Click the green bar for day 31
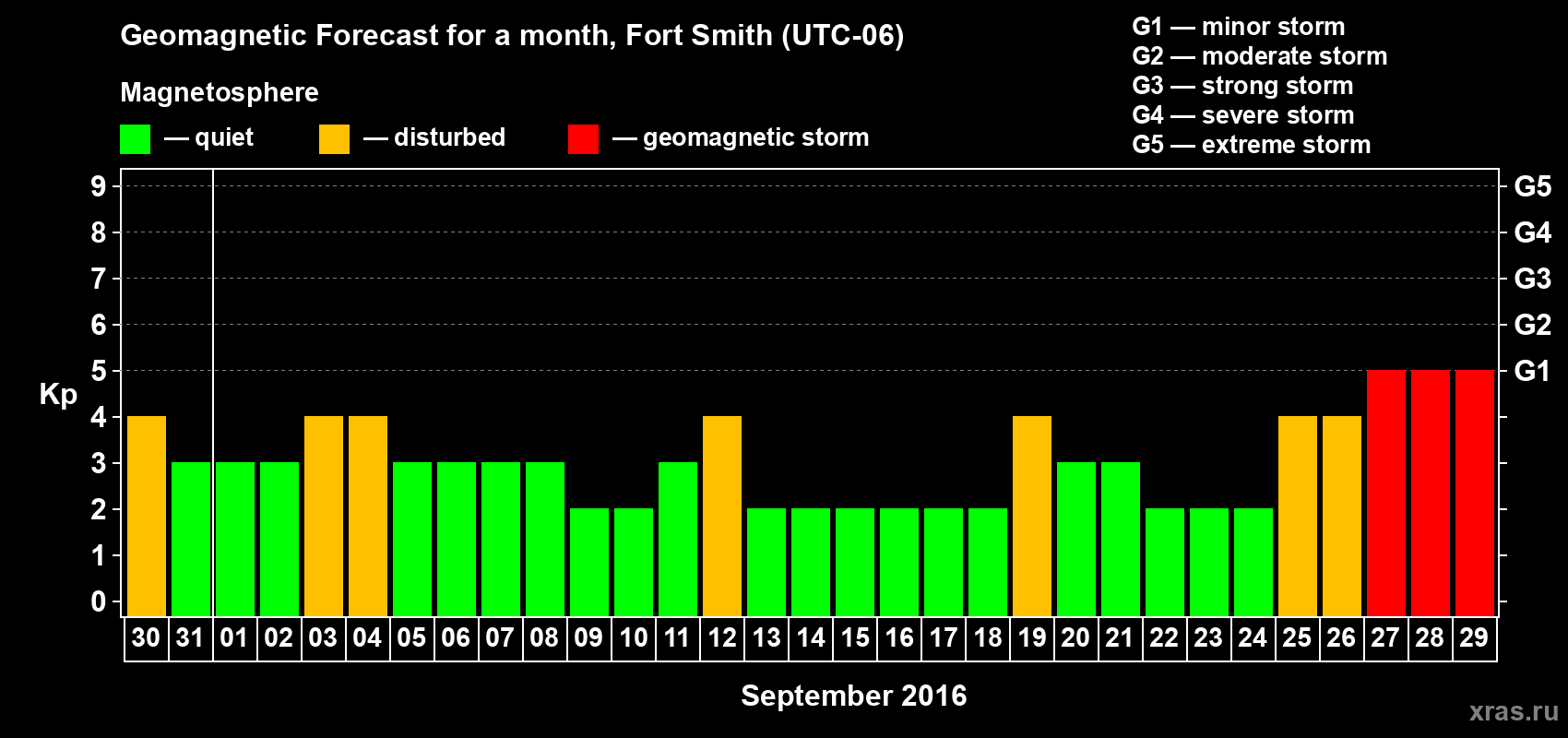 pos(191,539)
